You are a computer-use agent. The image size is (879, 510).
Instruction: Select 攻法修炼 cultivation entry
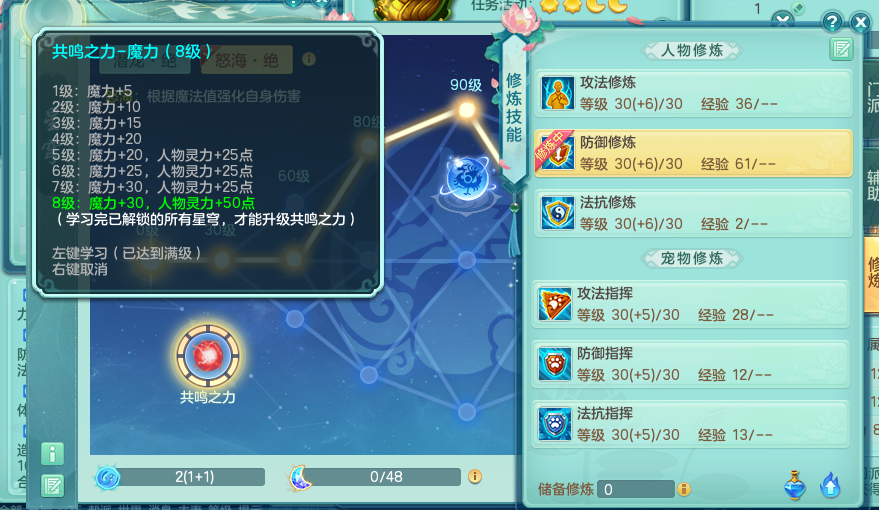693,93
